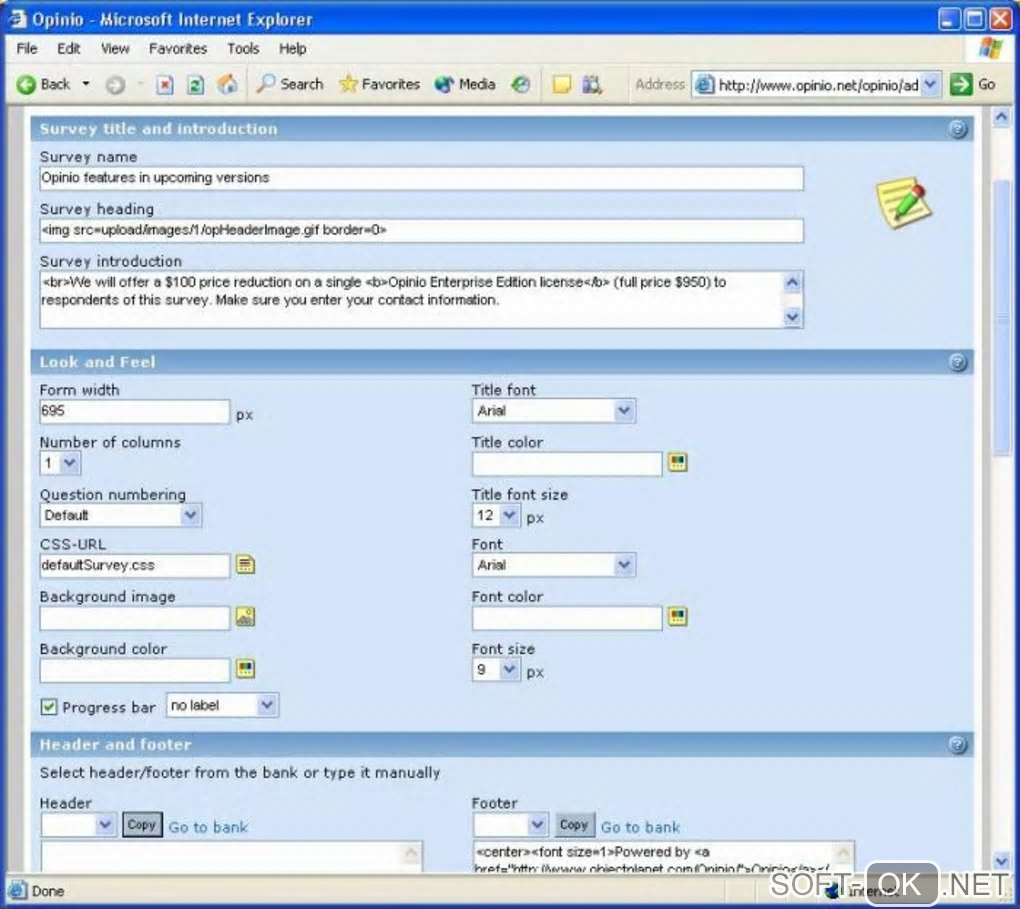Click the page icon in address bar
The width and height of the screenshot is (1020, 909).
coord(705,85)
